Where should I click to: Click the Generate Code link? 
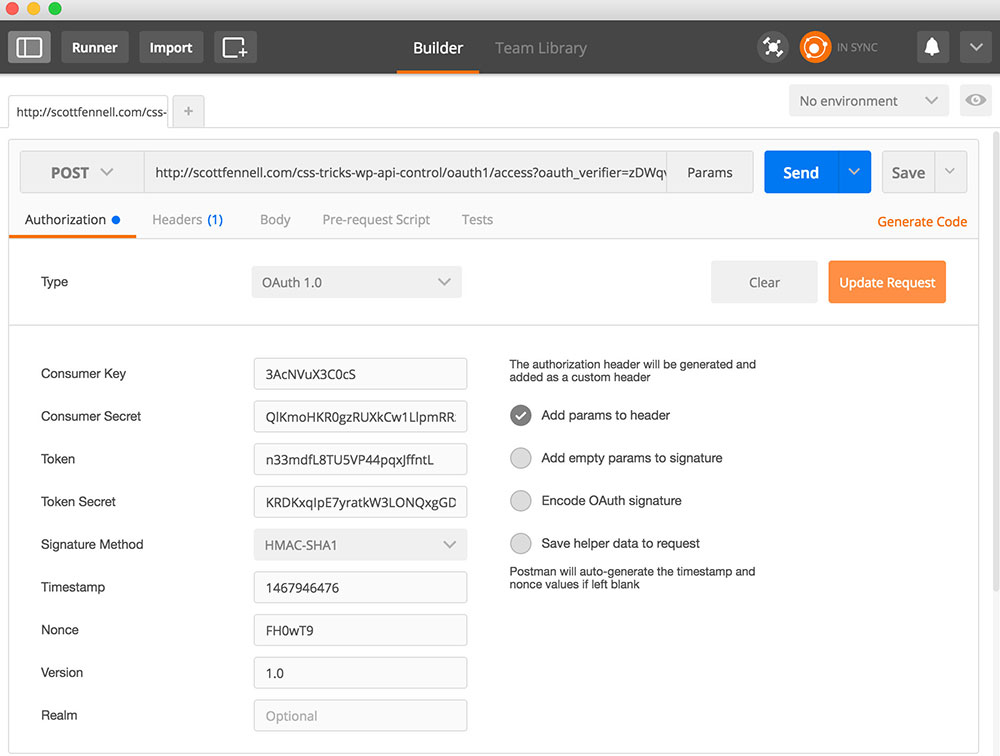coord(922,221)
